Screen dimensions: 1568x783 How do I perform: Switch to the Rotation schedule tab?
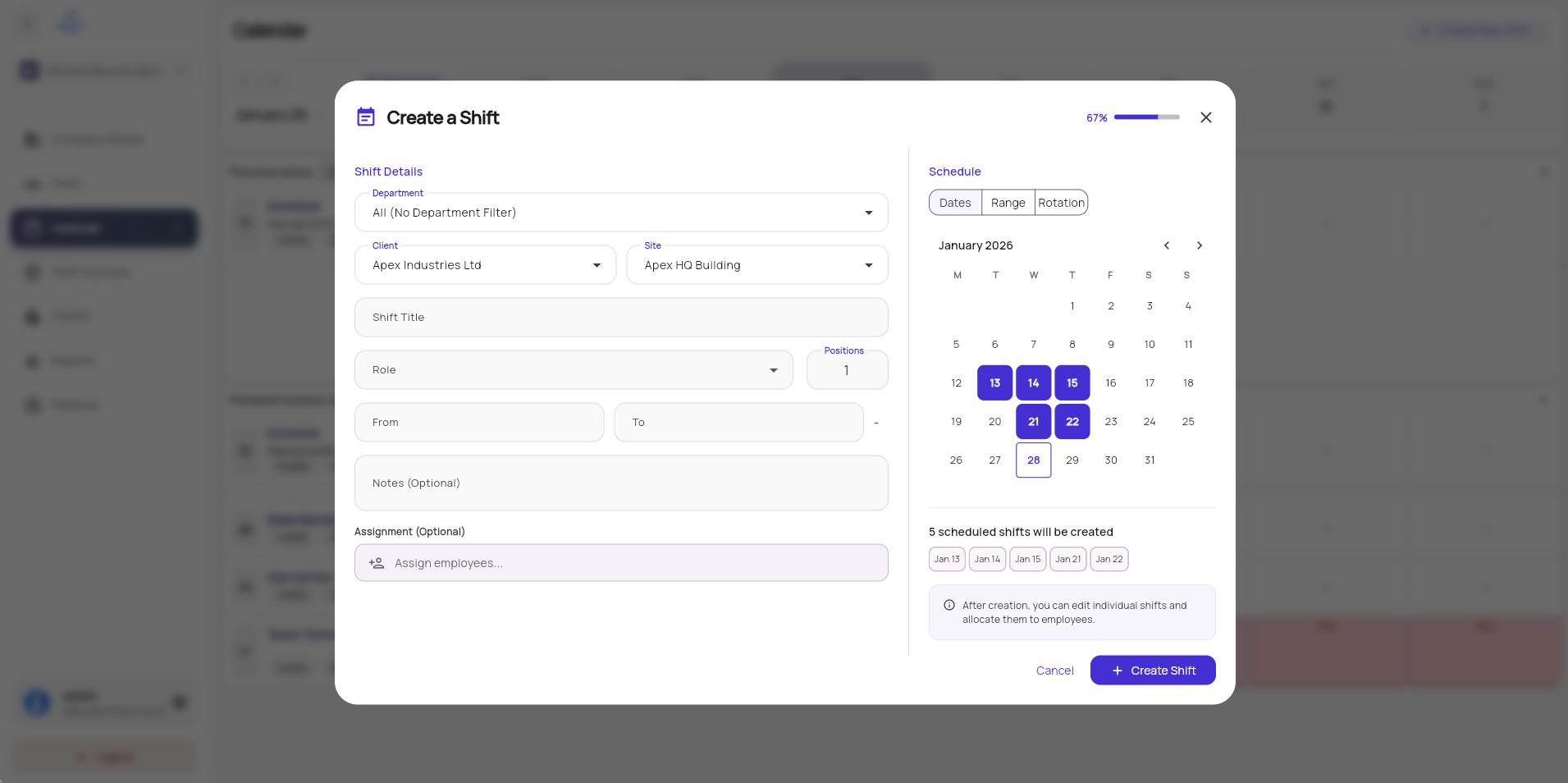[x=1061, y=202]
